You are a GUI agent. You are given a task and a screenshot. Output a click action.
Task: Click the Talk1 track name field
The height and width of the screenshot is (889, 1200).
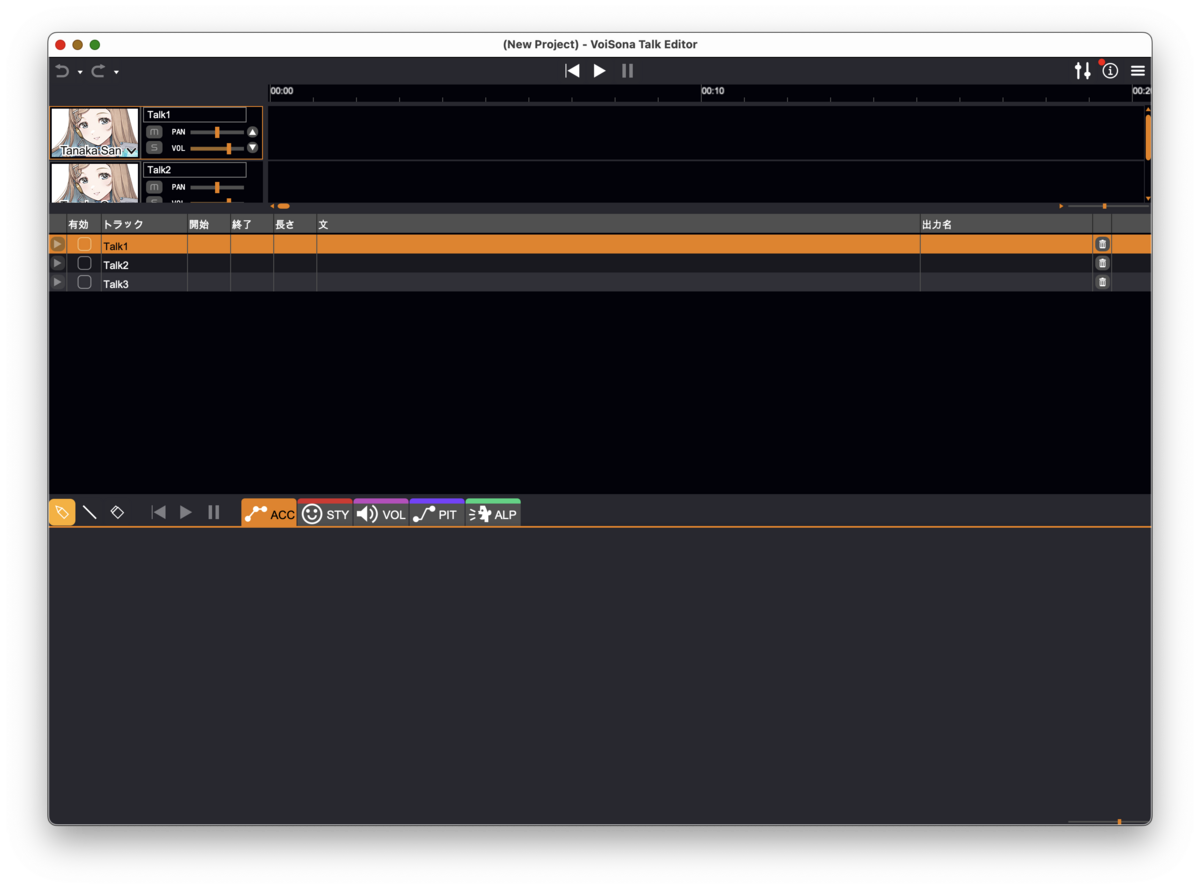195,115
